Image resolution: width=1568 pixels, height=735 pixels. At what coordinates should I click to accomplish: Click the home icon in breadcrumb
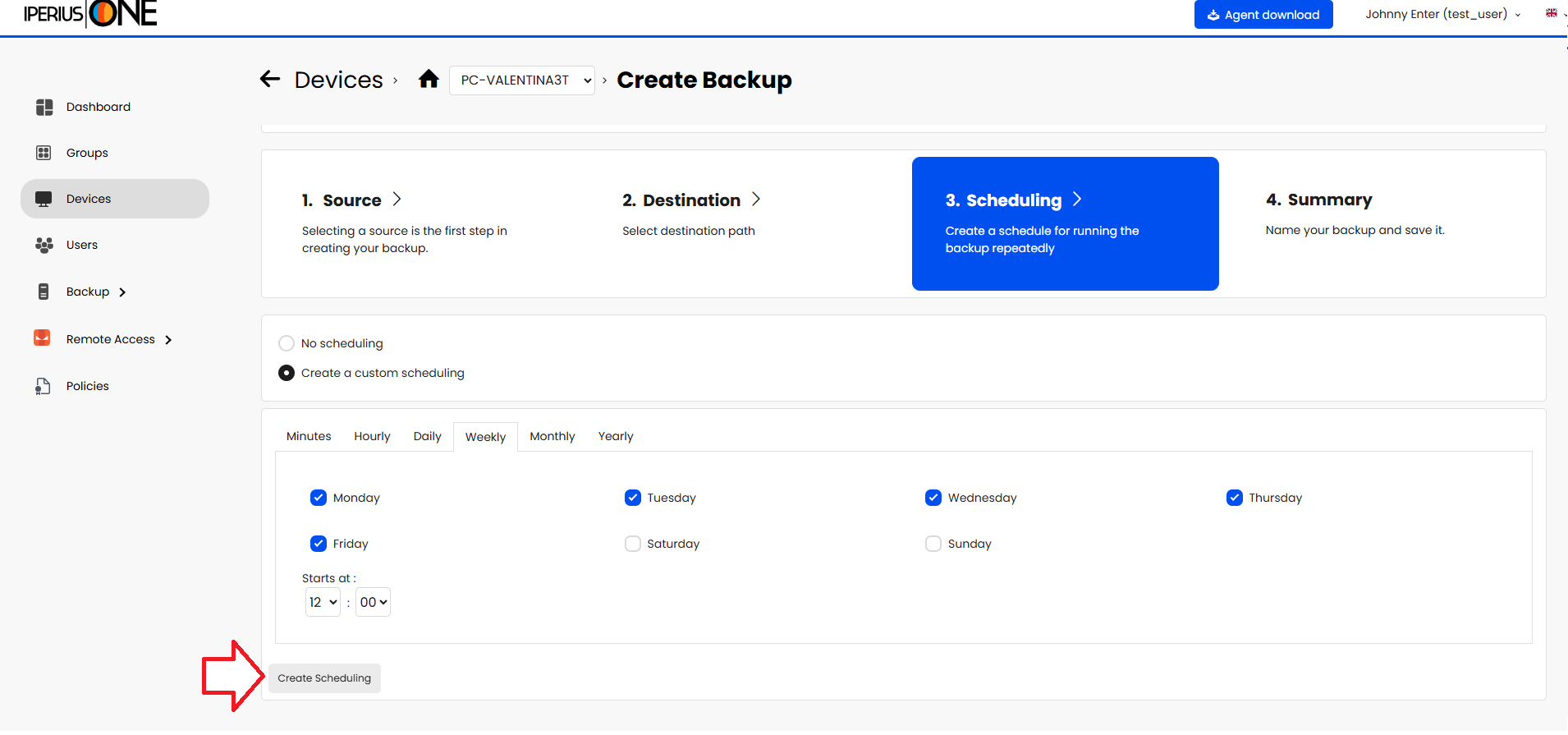coord(429,79)
